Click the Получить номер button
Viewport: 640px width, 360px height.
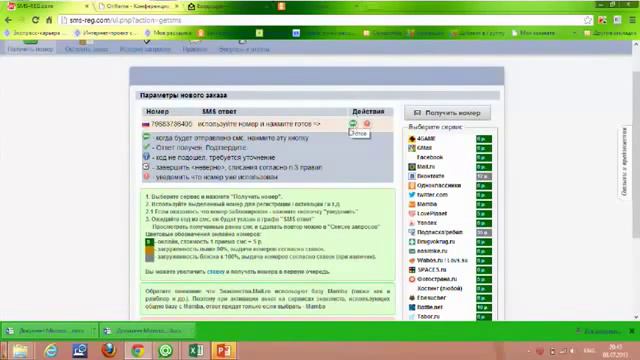click(x=447, y=113)
